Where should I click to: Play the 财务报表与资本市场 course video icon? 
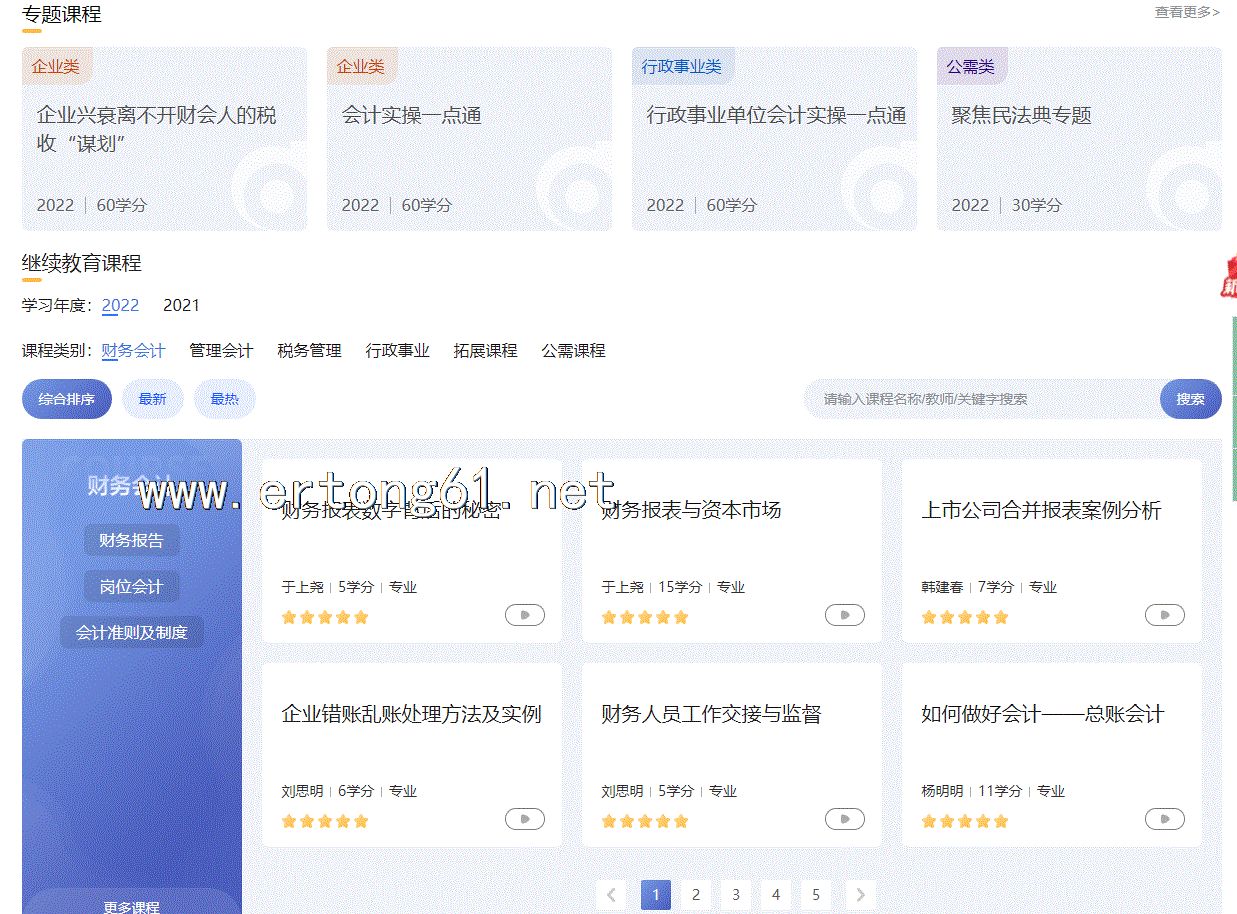click(844, 615)
